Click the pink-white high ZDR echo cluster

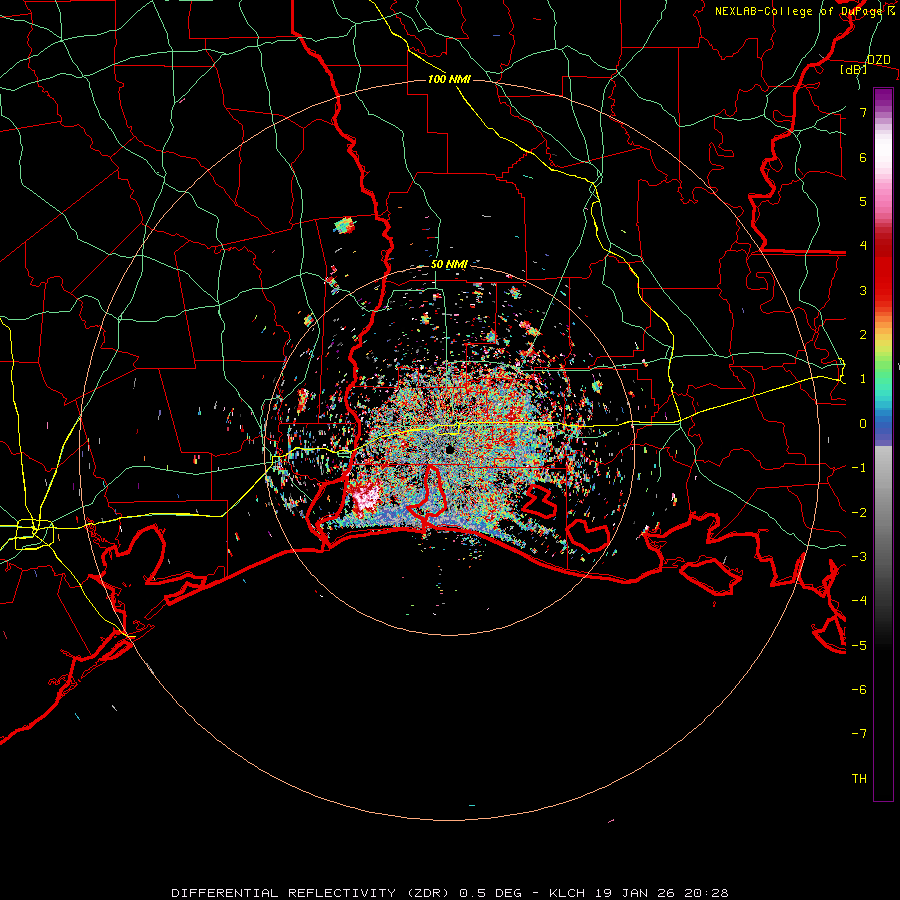366,497
